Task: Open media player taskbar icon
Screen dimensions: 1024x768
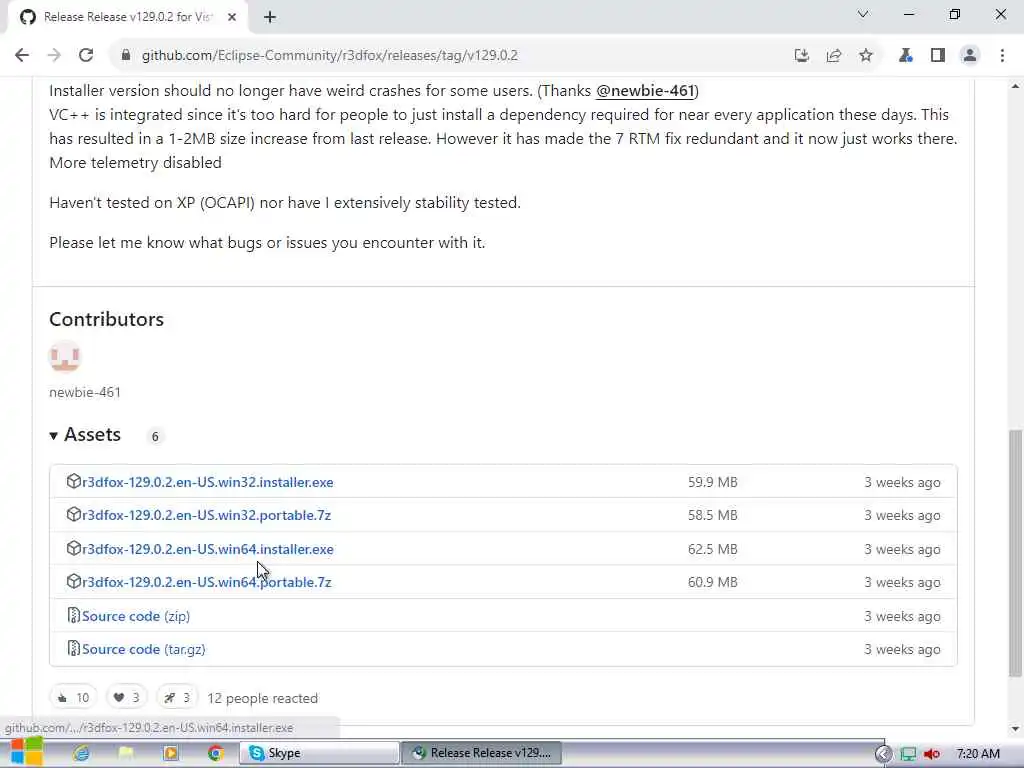Action: (x=171, y=753)
